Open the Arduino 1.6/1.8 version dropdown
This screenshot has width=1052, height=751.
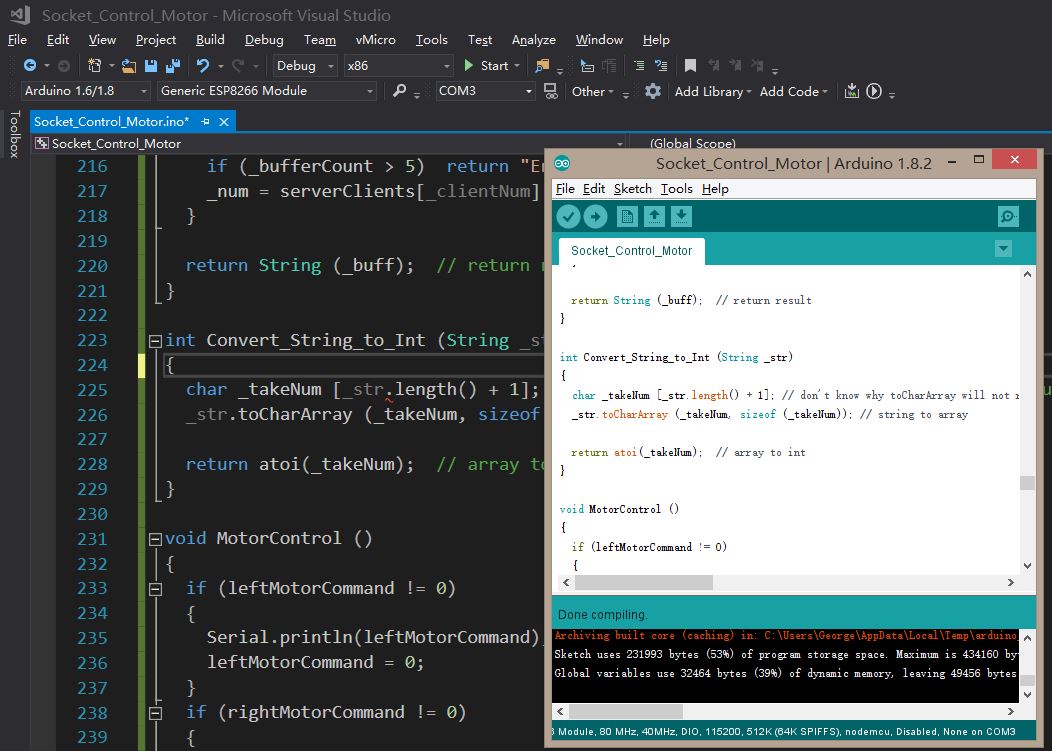(x=85, y=91)
